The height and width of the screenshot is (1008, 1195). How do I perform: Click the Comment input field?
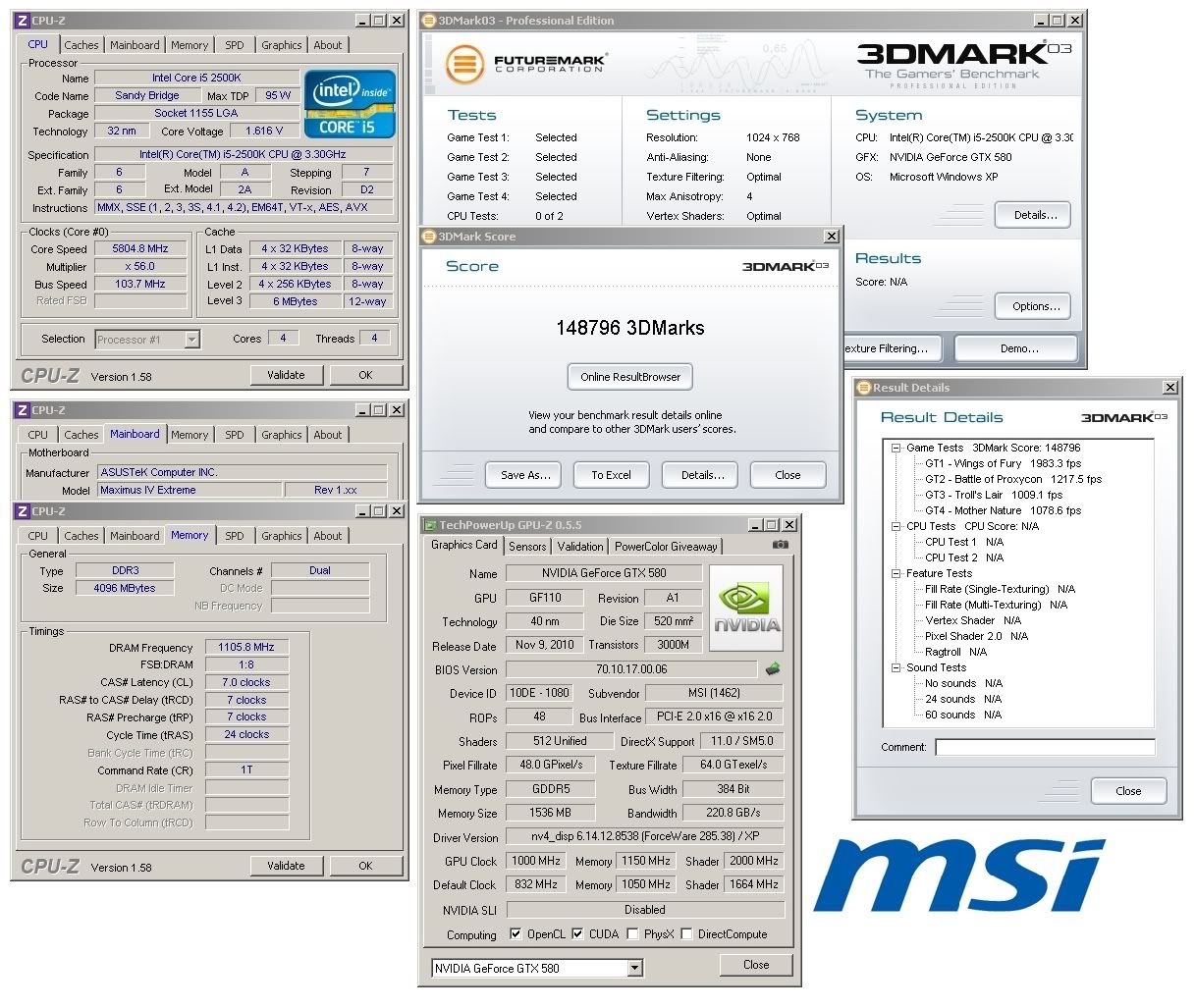[1045, 748]
